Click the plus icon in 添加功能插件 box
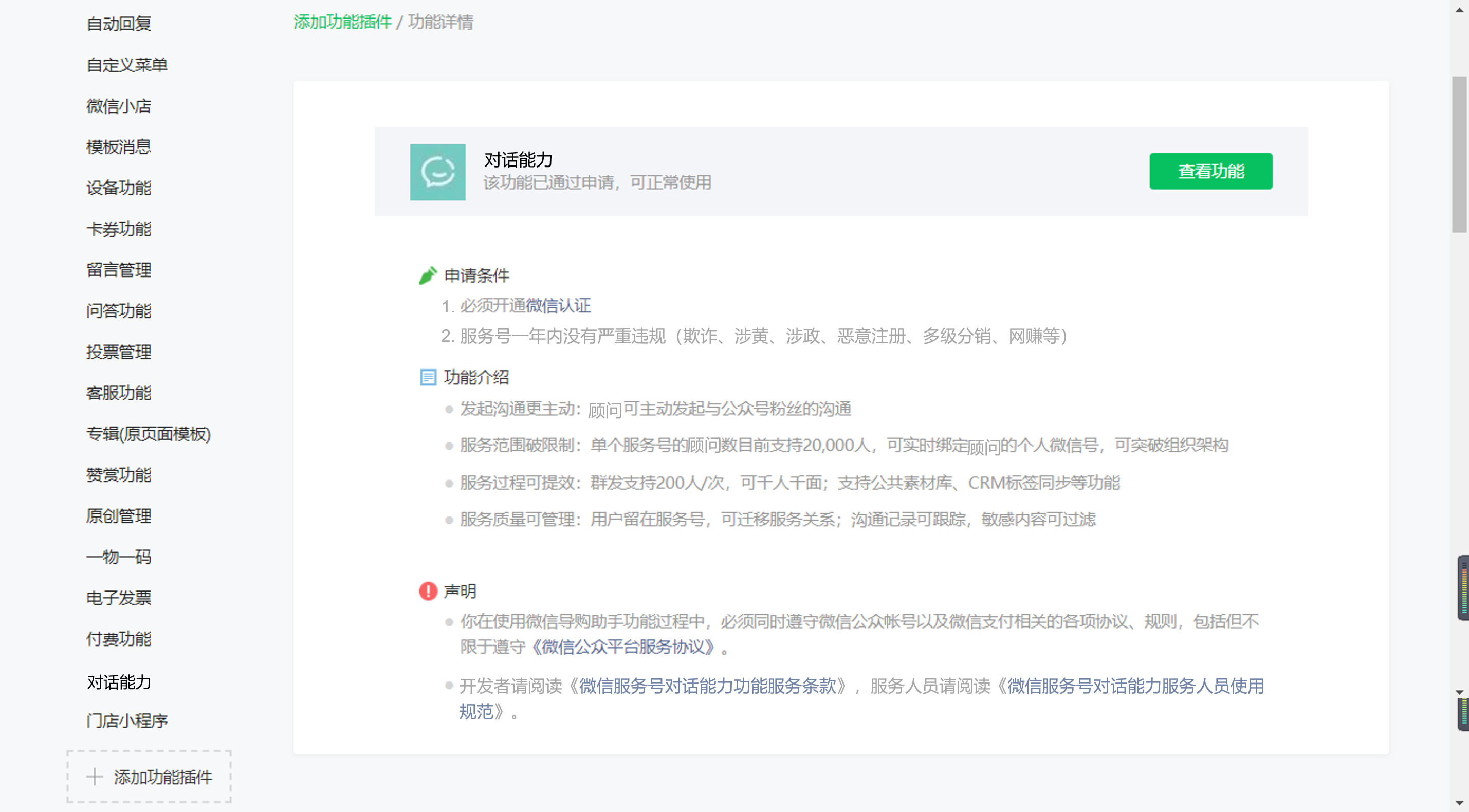Image resolution: width=1469 pixels, height=812 pixels. [x=95, y=776]
